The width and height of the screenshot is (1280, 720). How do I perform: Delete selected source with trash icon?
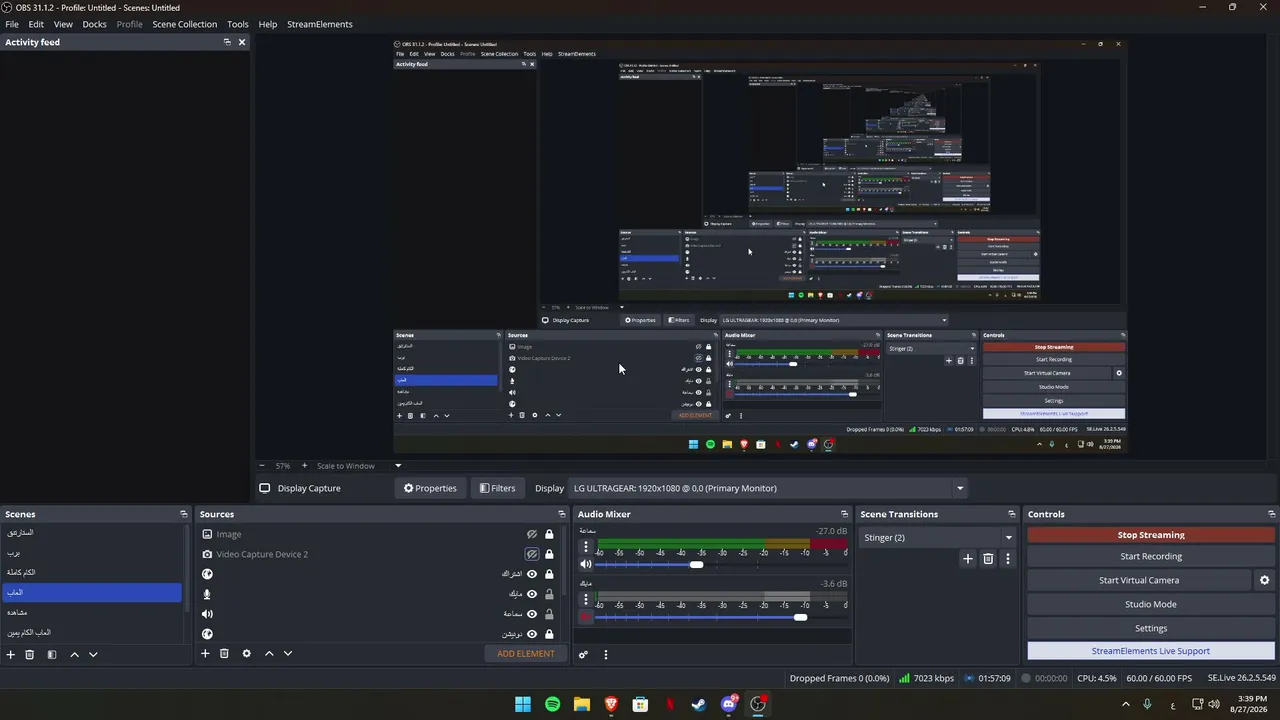coord(224,654)
